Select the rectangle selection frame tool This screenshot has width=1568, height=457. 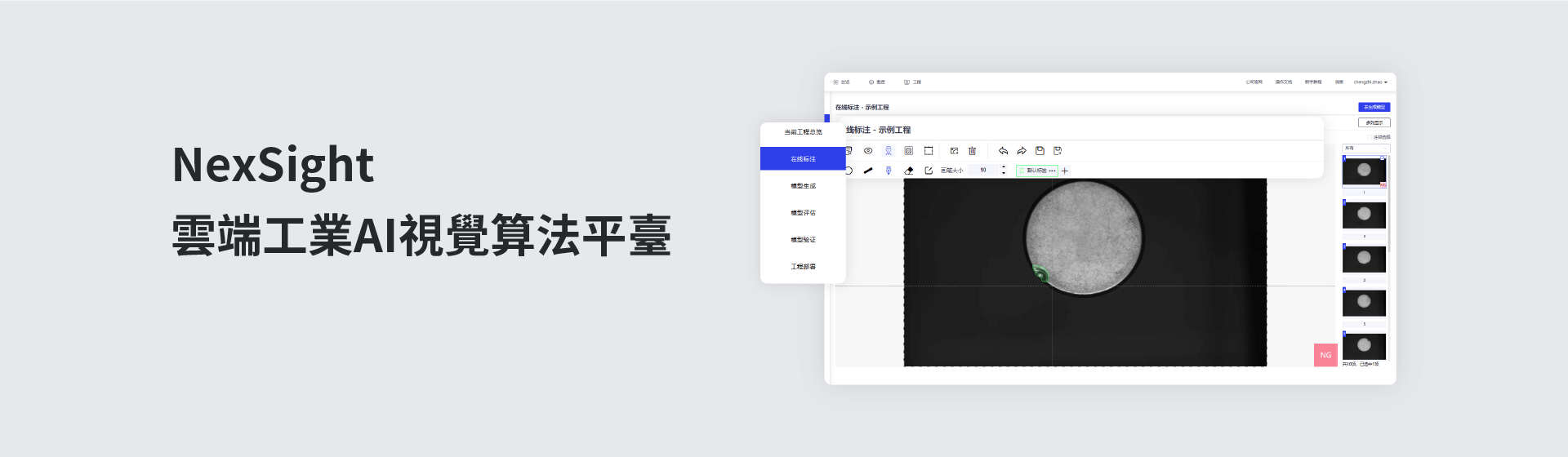(929, 151)
